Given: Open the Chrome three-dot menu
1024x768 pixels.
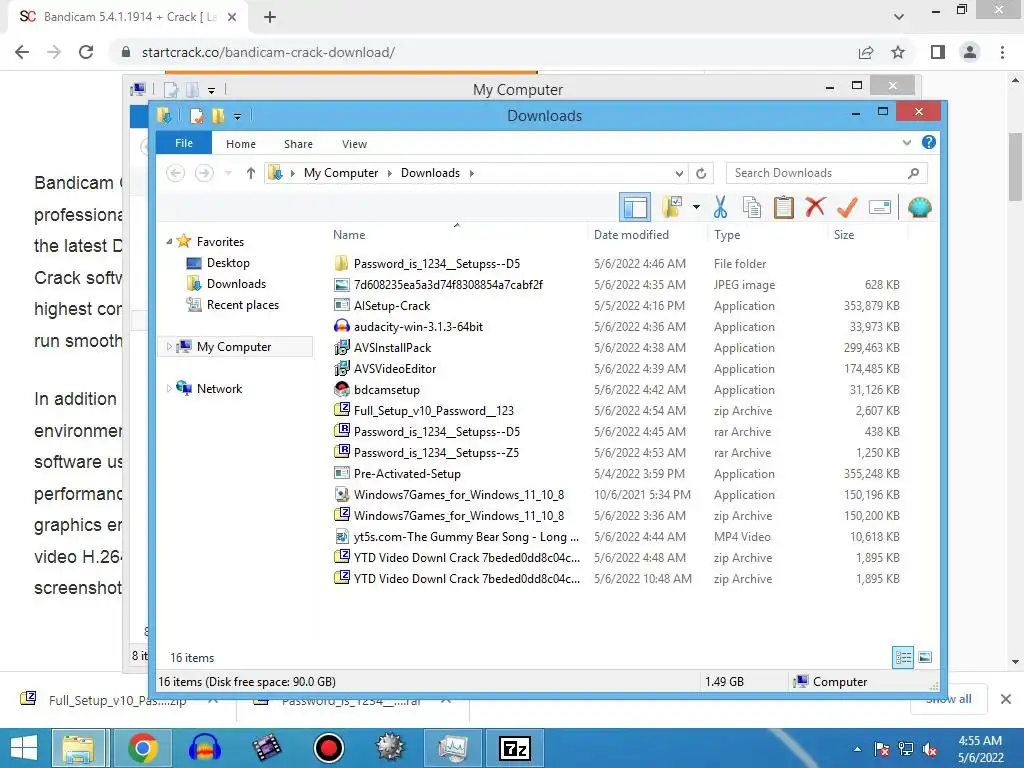Looking at the screenshot, I should [1002, 52].
